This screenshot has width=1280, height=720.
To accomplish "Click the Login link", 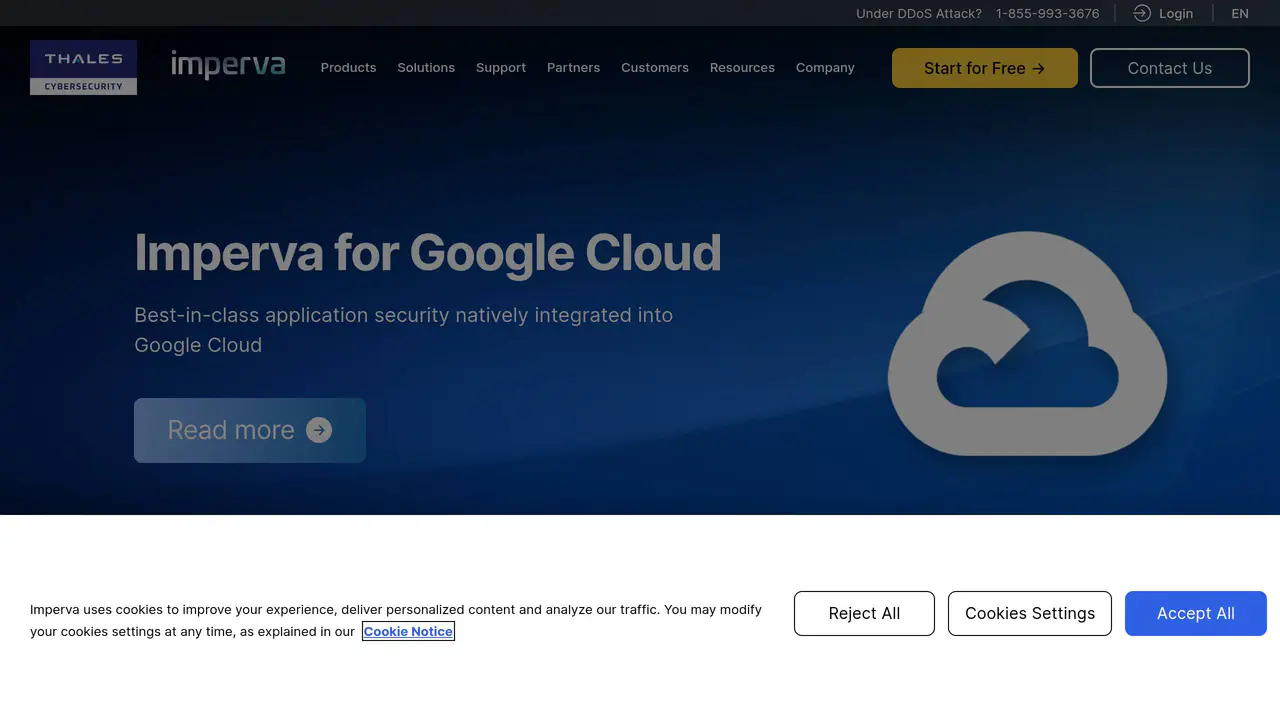I will pos(1176,13).
